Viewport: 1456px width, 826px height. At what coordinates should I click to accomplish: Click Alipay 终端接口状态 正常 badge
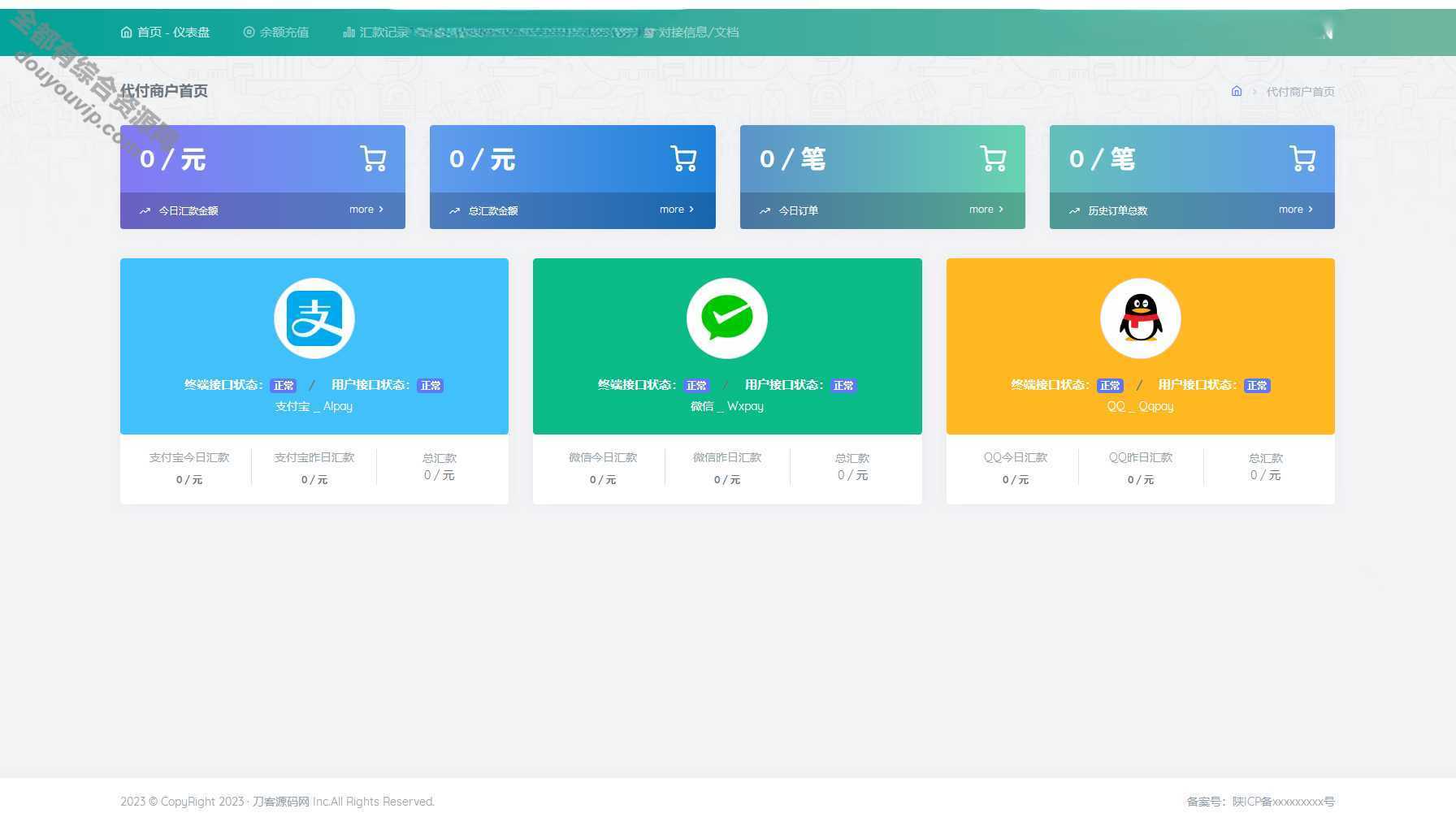(284, 386)
